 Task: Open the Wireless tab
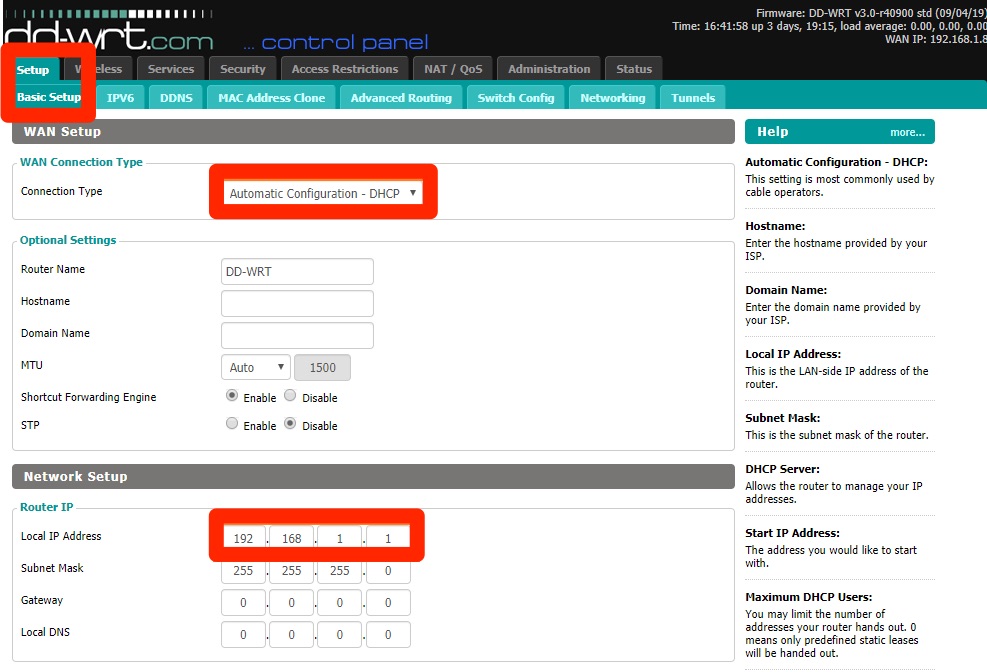coord(98,69)
